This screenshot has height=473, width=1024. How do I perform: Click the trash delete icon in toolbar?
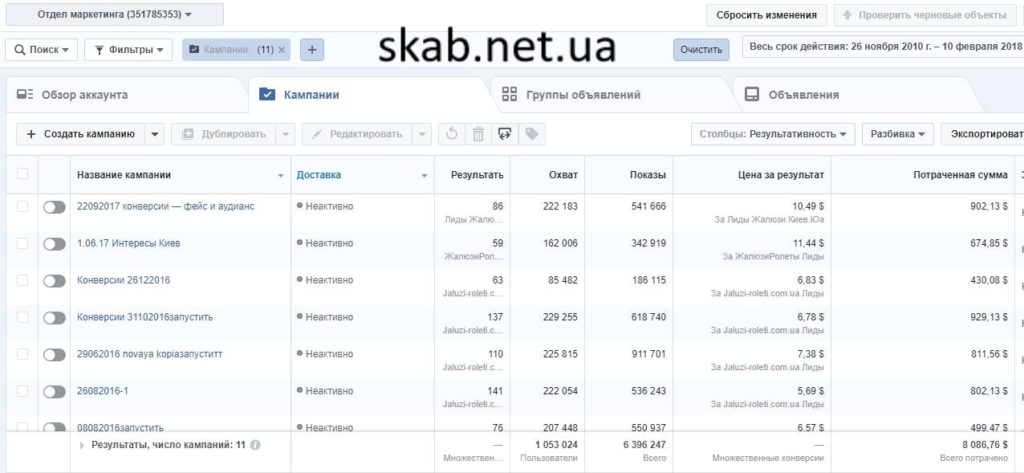point(478,134)
